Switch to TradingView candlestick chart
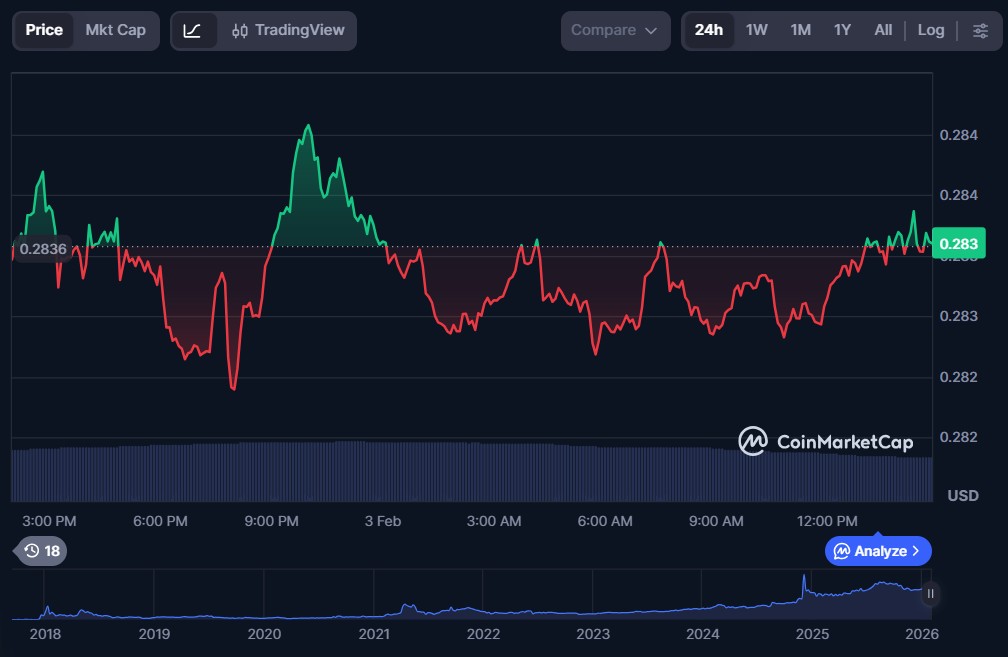 [287, 30]
